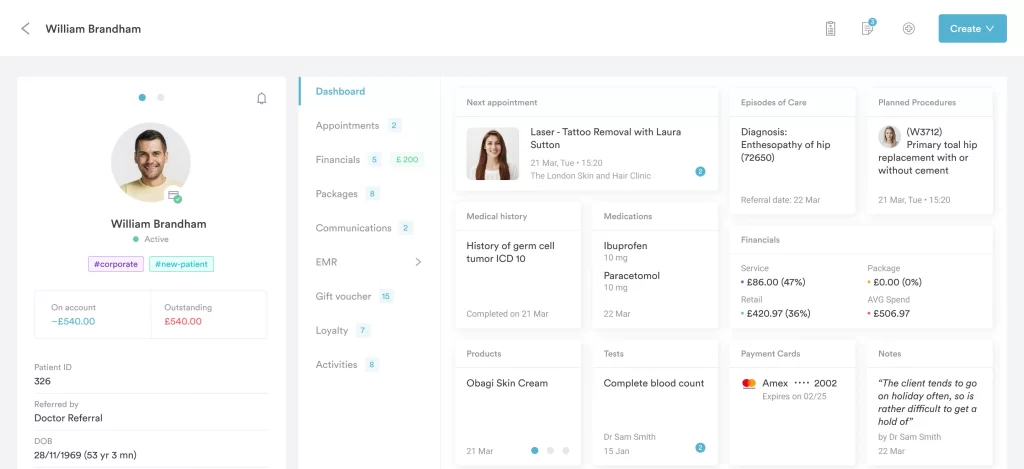Open the documents icon with badge 3
This screenshot has height=469, width=1024.
868,29
